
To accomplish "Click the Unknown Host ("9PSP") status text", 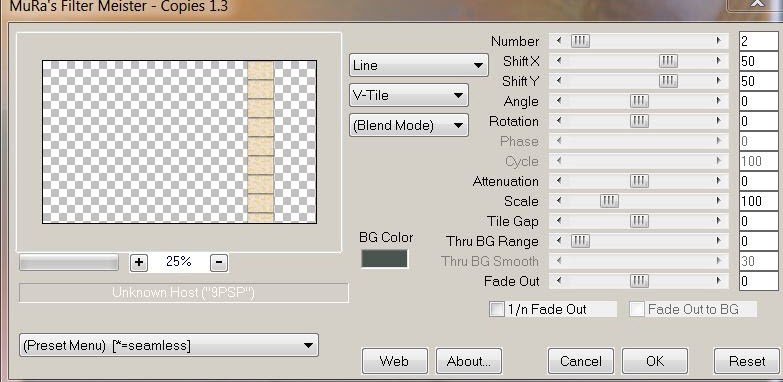I will click(x=183, y=293).
